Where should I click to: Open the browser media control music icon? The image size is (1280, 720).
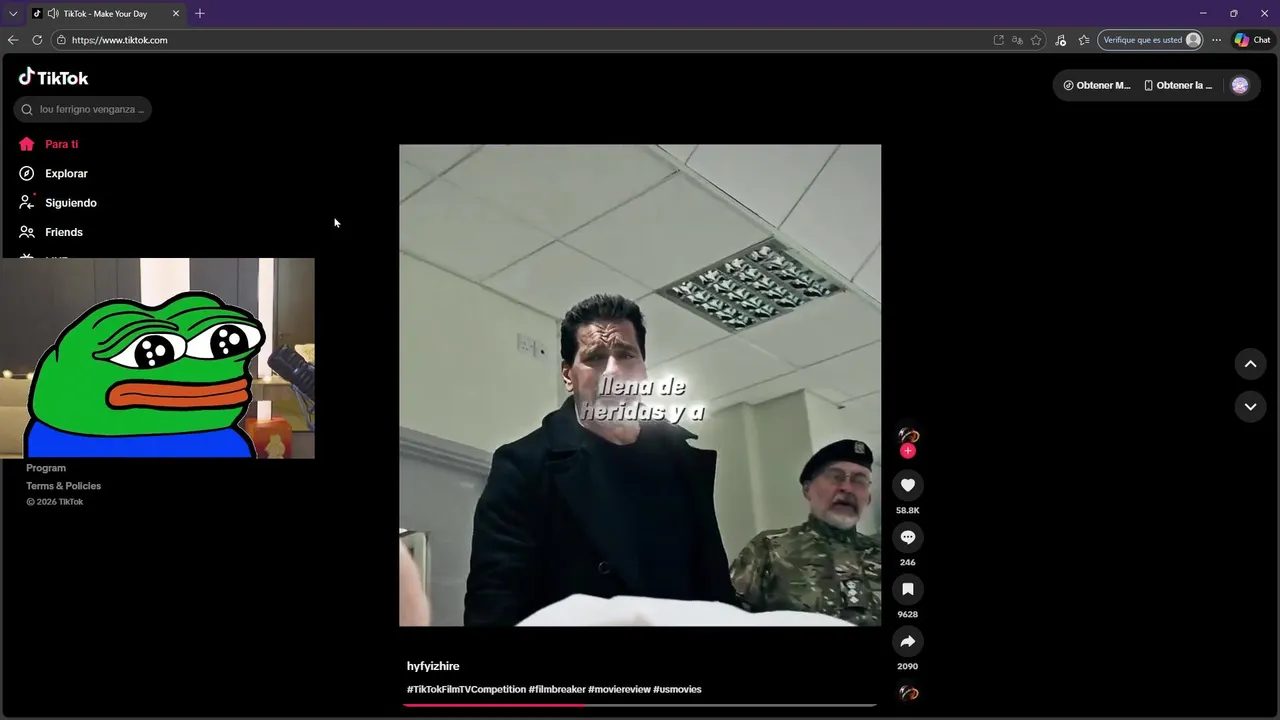(x=1061, y=40)
